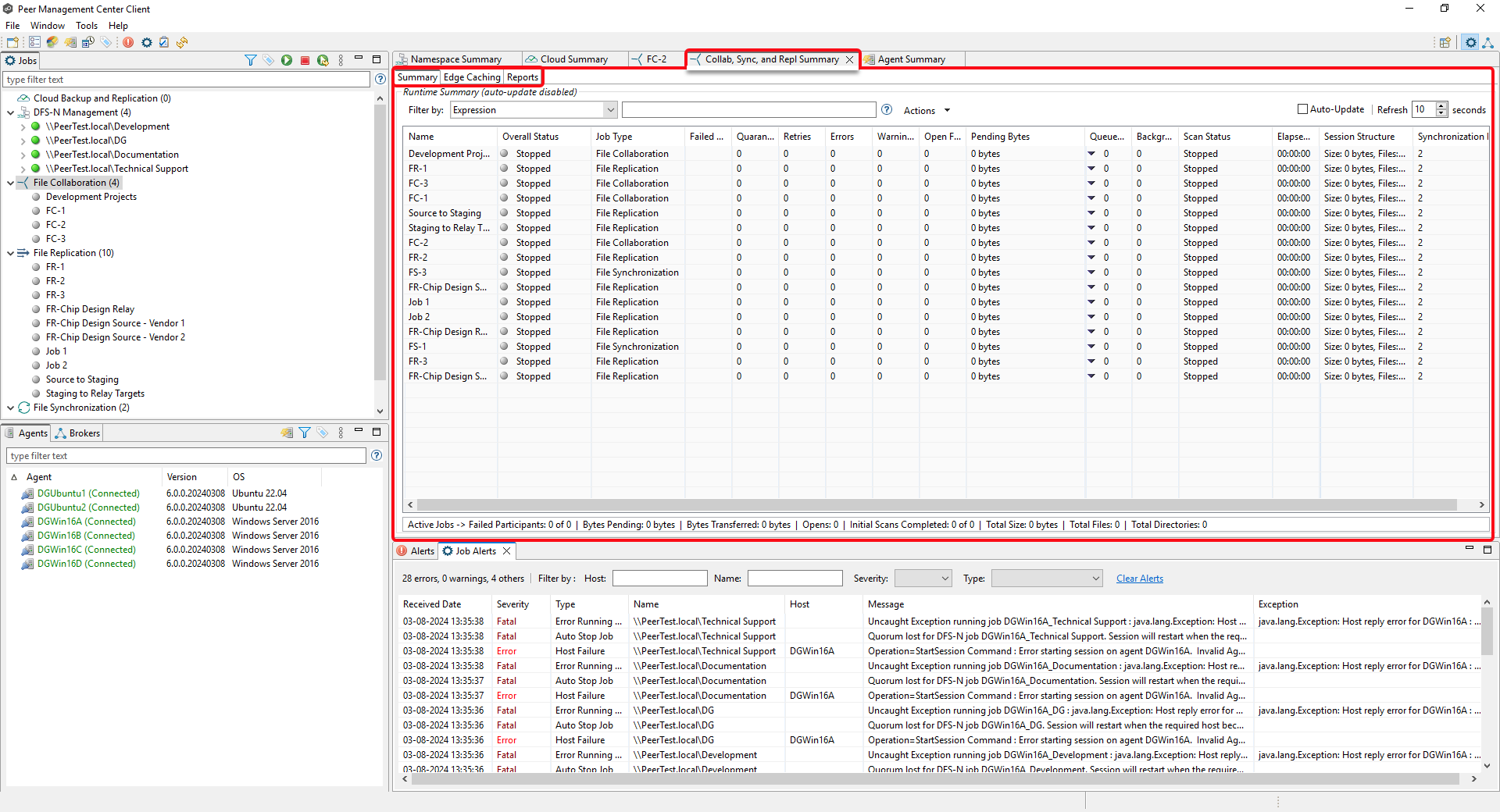Click the clipboard checklist icon in main toolbar

coord(164,42)
